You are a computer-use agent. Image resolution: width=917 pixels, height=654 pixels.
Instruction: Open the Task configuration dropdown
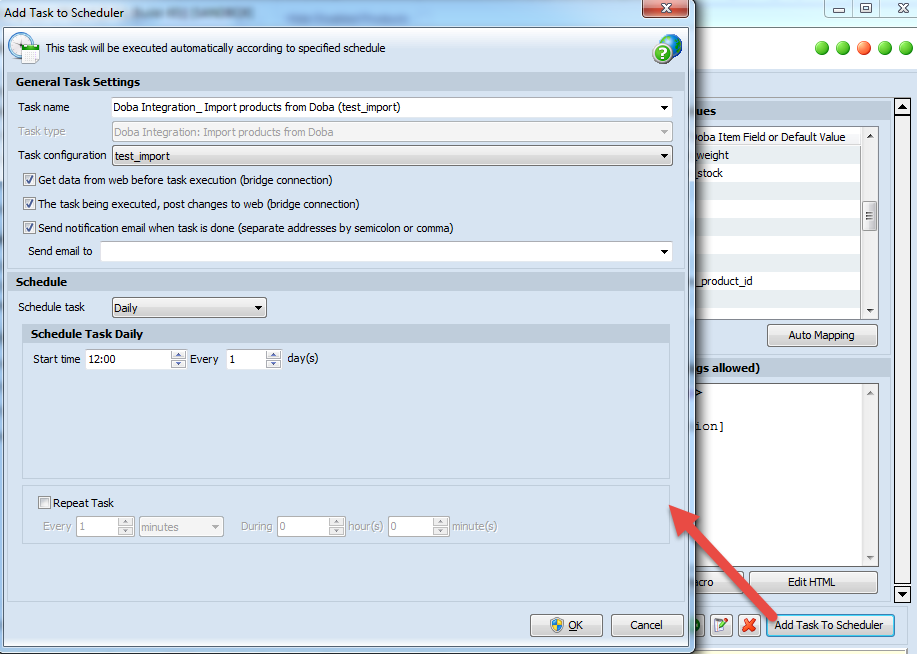[x=392, y=156]
